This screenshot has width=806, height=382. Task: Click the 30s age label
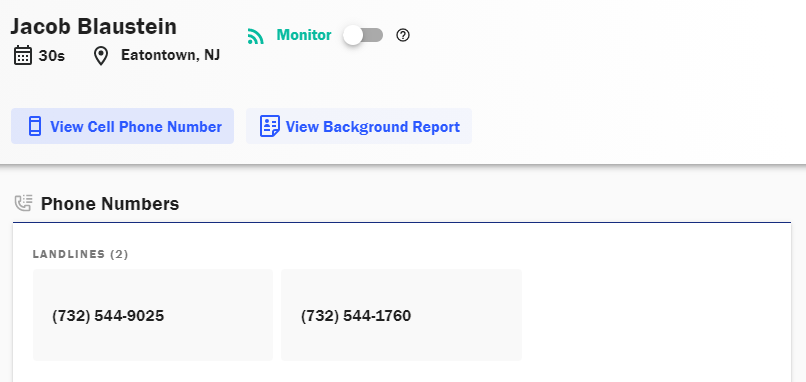pos(52,56)
